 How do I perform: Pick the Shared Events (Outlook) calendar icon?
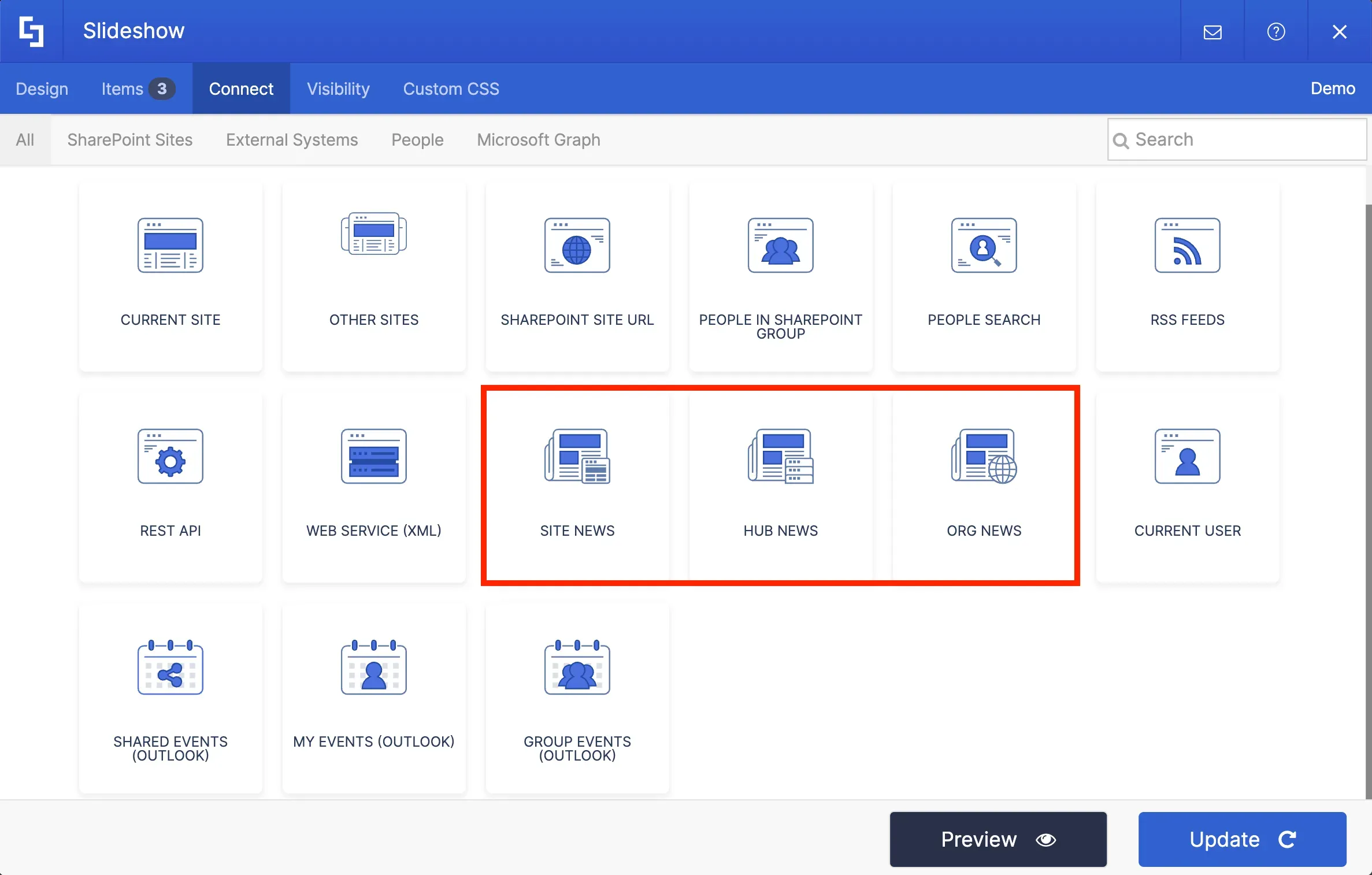click(170, 667)
